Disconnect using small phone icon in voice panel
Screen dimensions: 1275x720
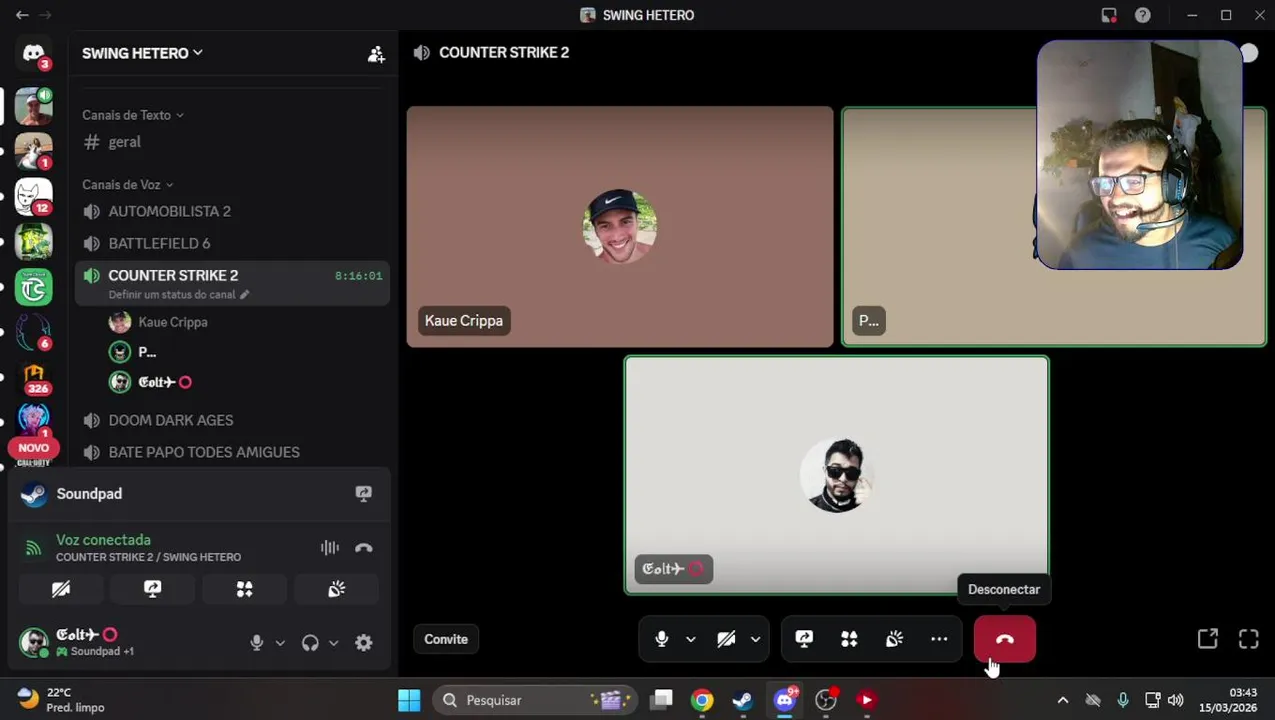(x=364, y=548)
